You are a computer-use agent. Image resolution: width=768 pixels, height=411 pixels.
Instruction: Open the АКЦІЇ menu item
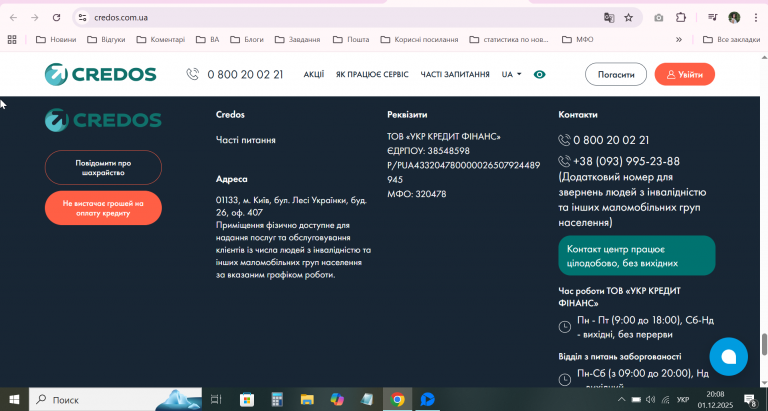313,74
